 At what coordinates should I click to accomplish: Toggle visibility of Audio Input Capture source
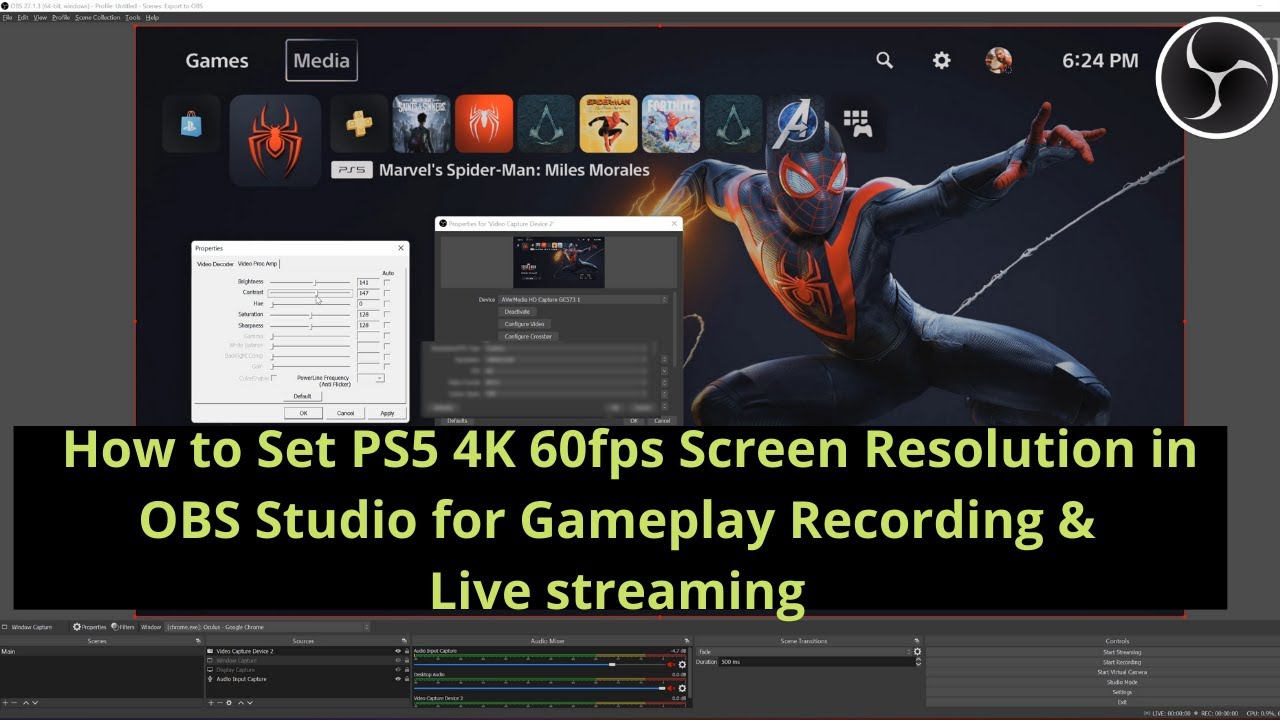pos(398,679)
